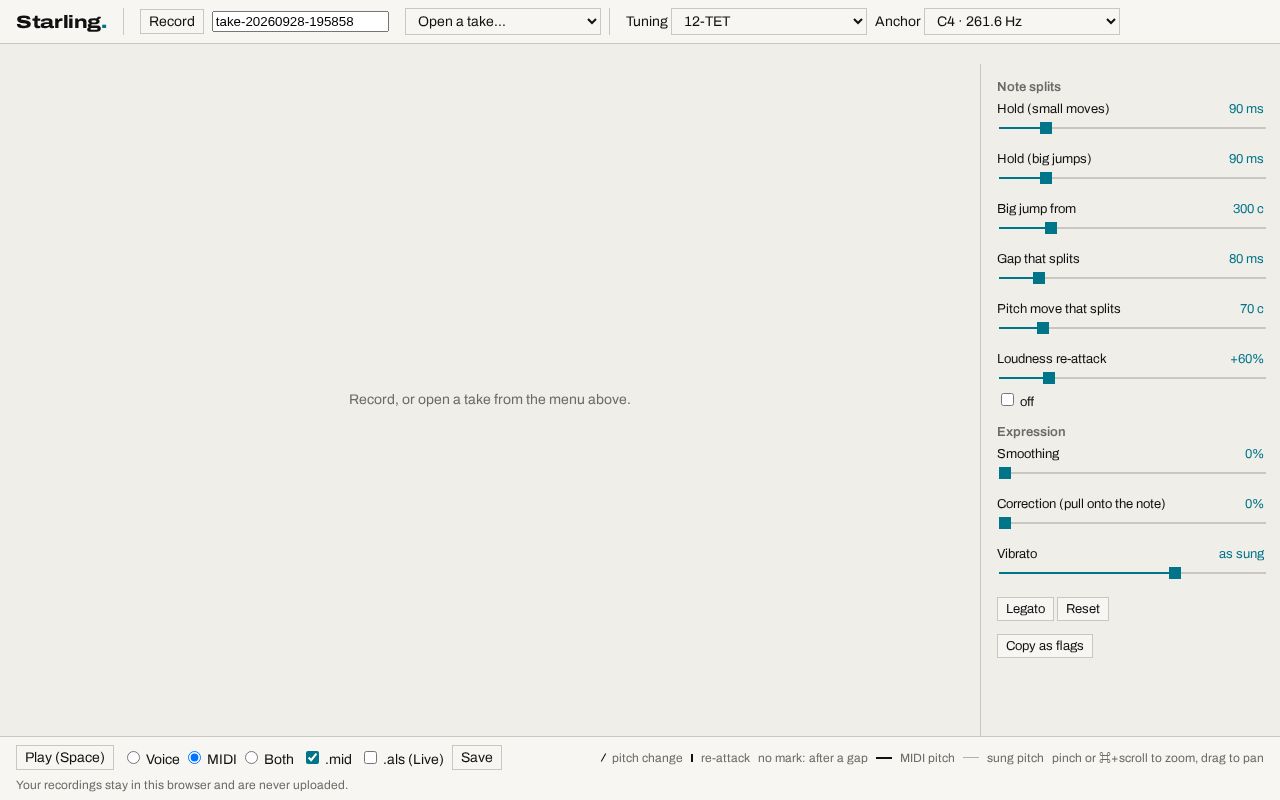Click the re-attack bar legend icon
Screen dimensions: 1280x800
(x=692, y=758)
